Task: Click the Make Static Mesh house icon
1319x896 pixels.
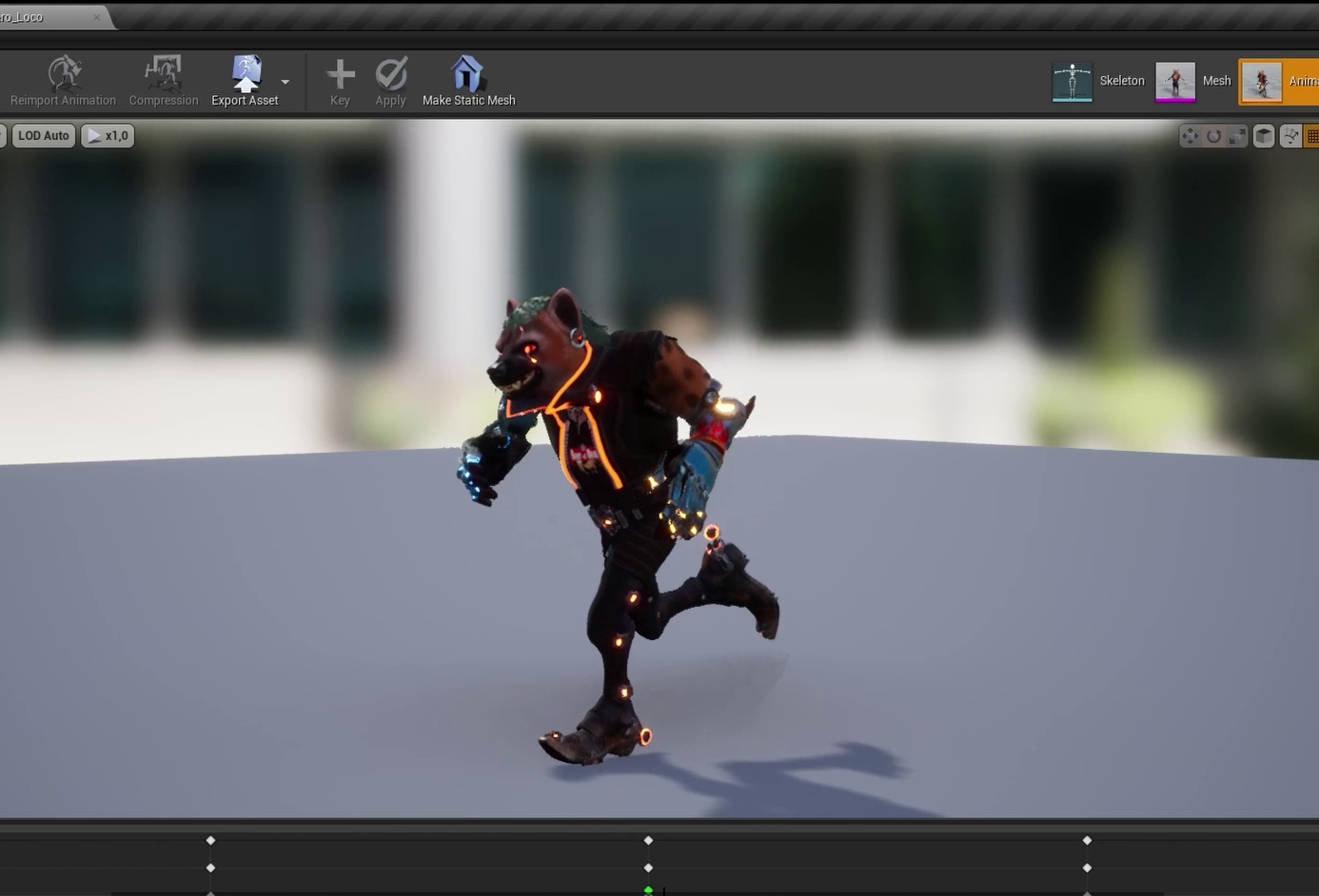Action: pos(467,74)
